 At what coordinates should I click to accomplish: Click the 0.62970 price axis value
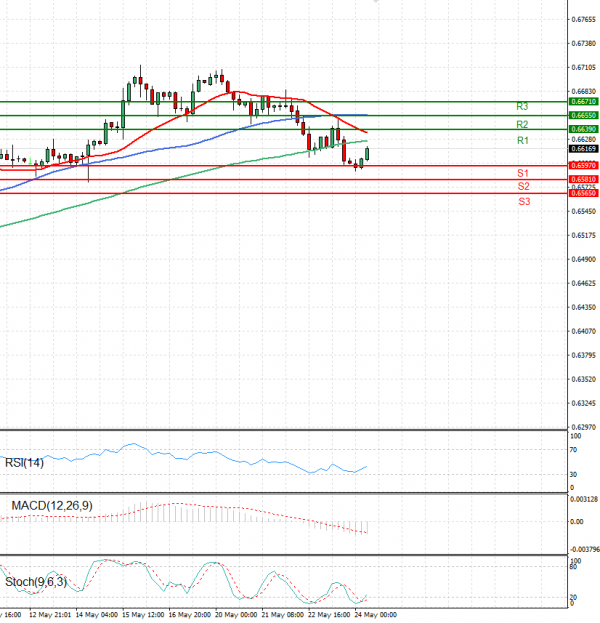click(584, 428)
